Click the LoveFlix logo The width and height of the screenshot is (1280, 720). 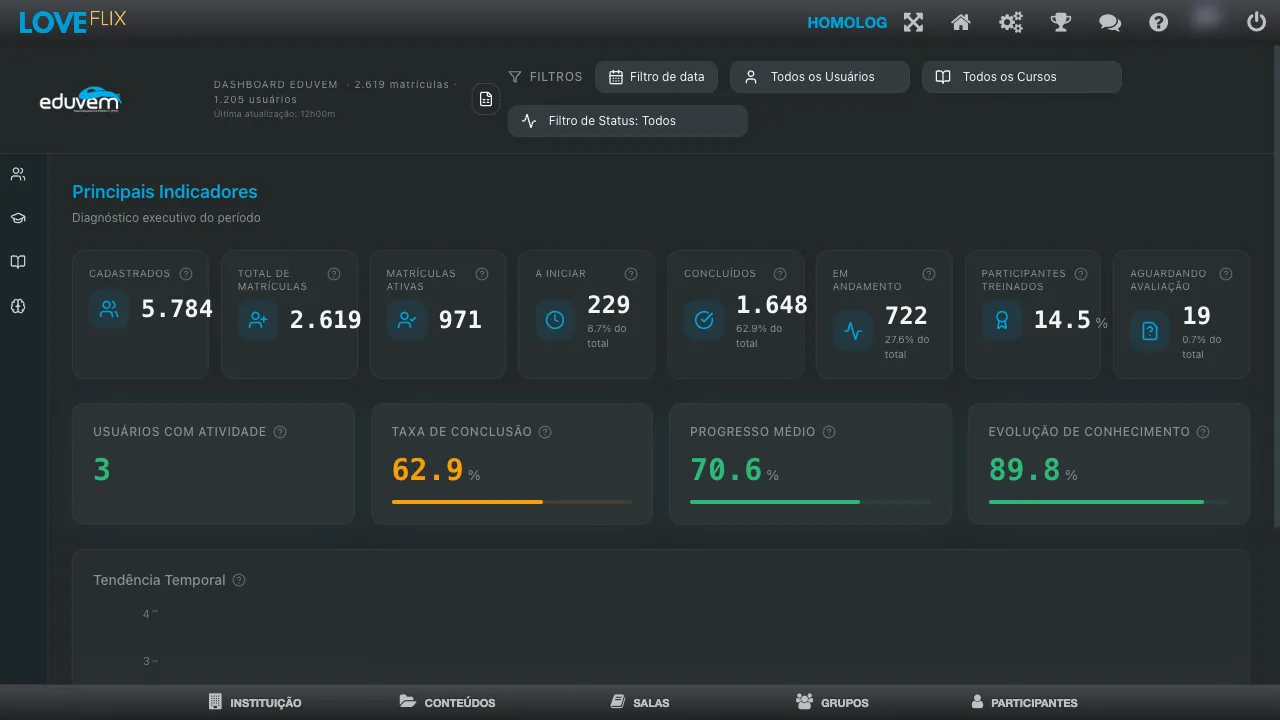pos(73,21)
